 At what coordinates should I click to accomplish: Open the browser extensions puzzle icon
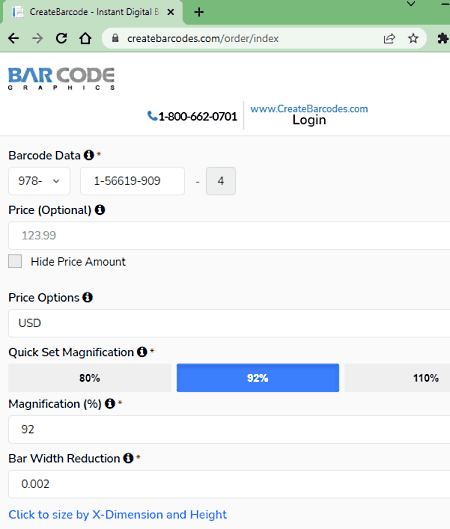tap(443, 38)
